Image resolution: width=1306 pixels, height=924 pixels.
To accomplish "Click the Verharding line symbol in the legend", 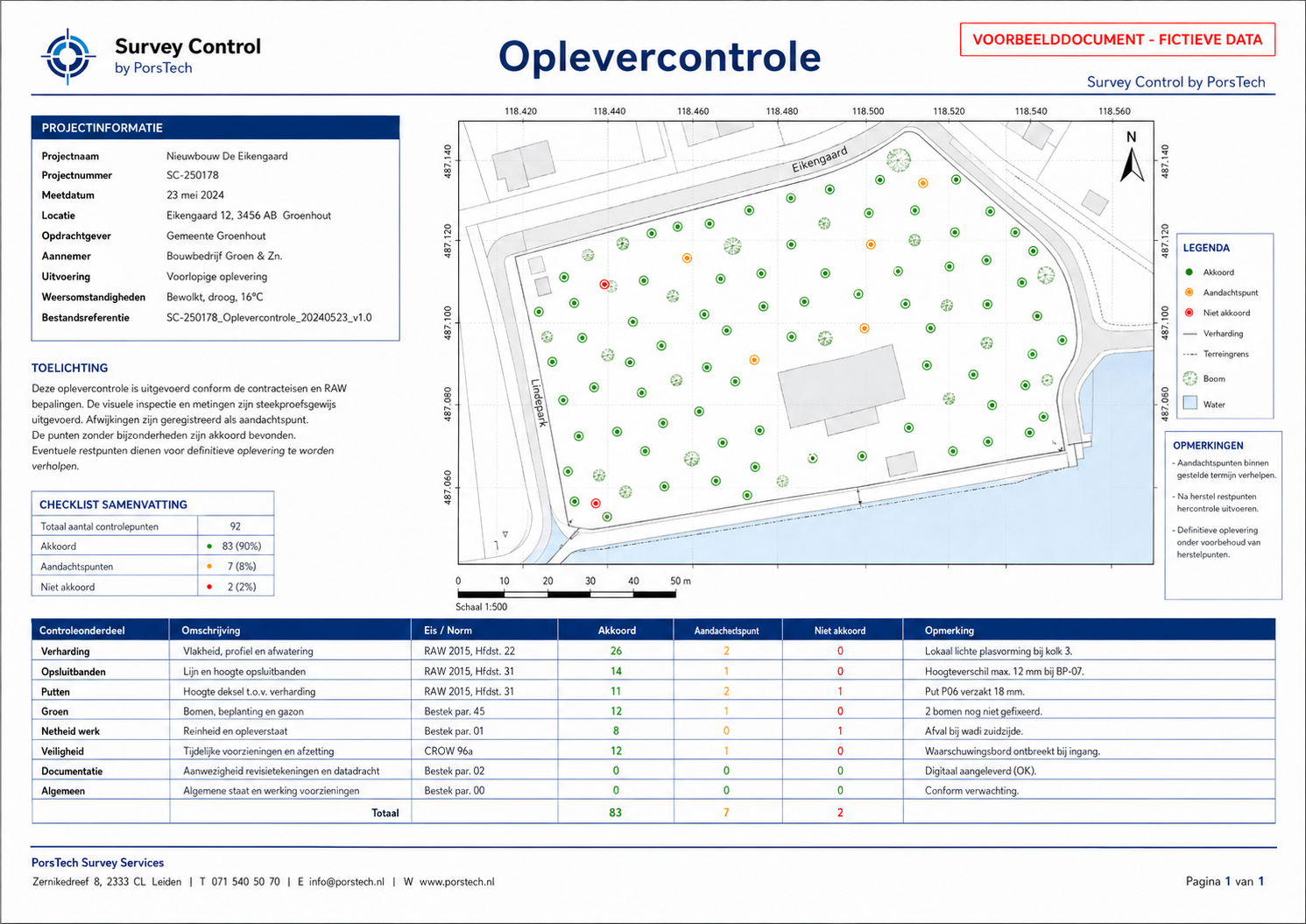I will [x=1190, y=334].
